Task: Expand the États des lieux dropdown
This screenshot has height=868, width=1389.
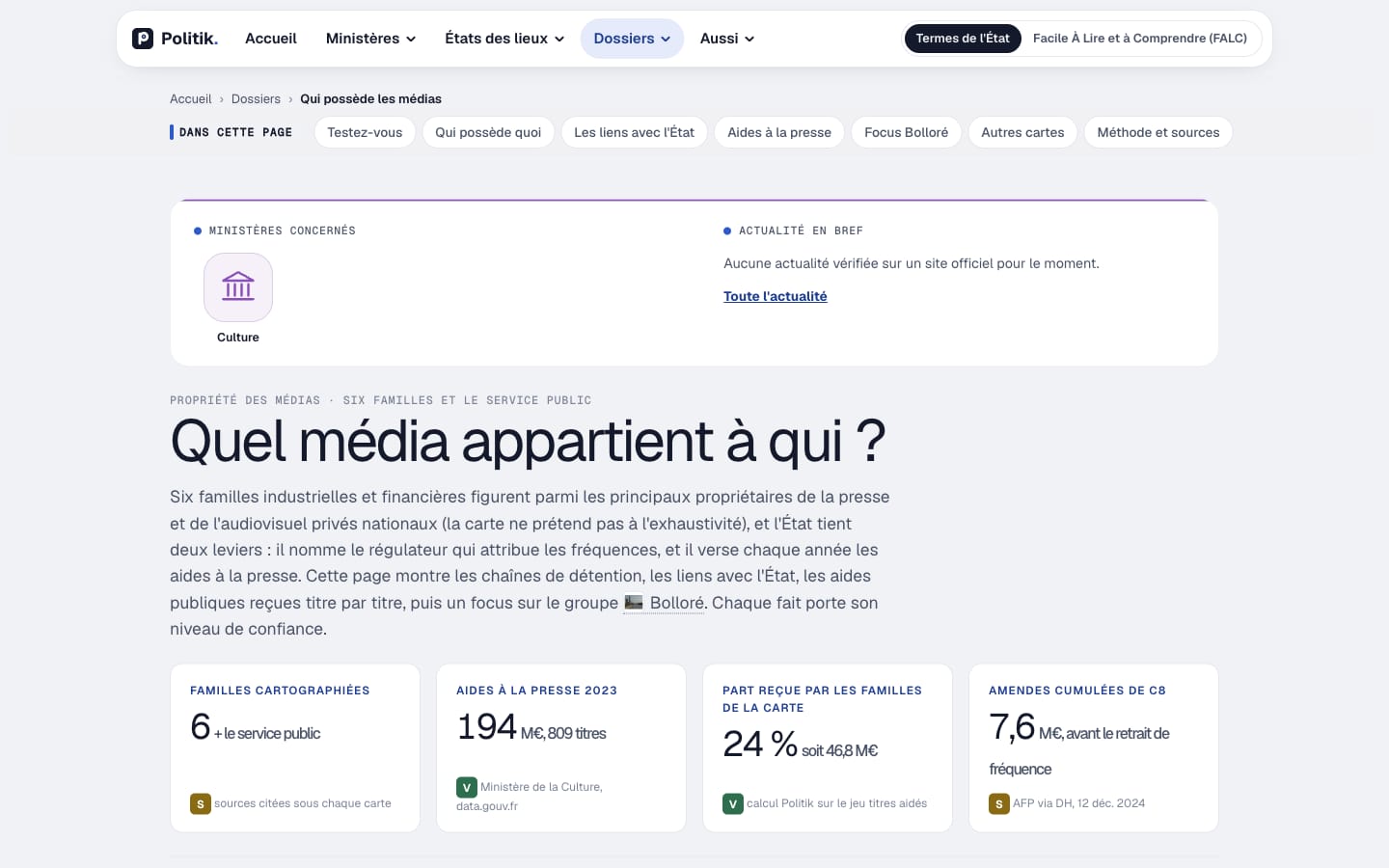Action: tap(504, 39)
